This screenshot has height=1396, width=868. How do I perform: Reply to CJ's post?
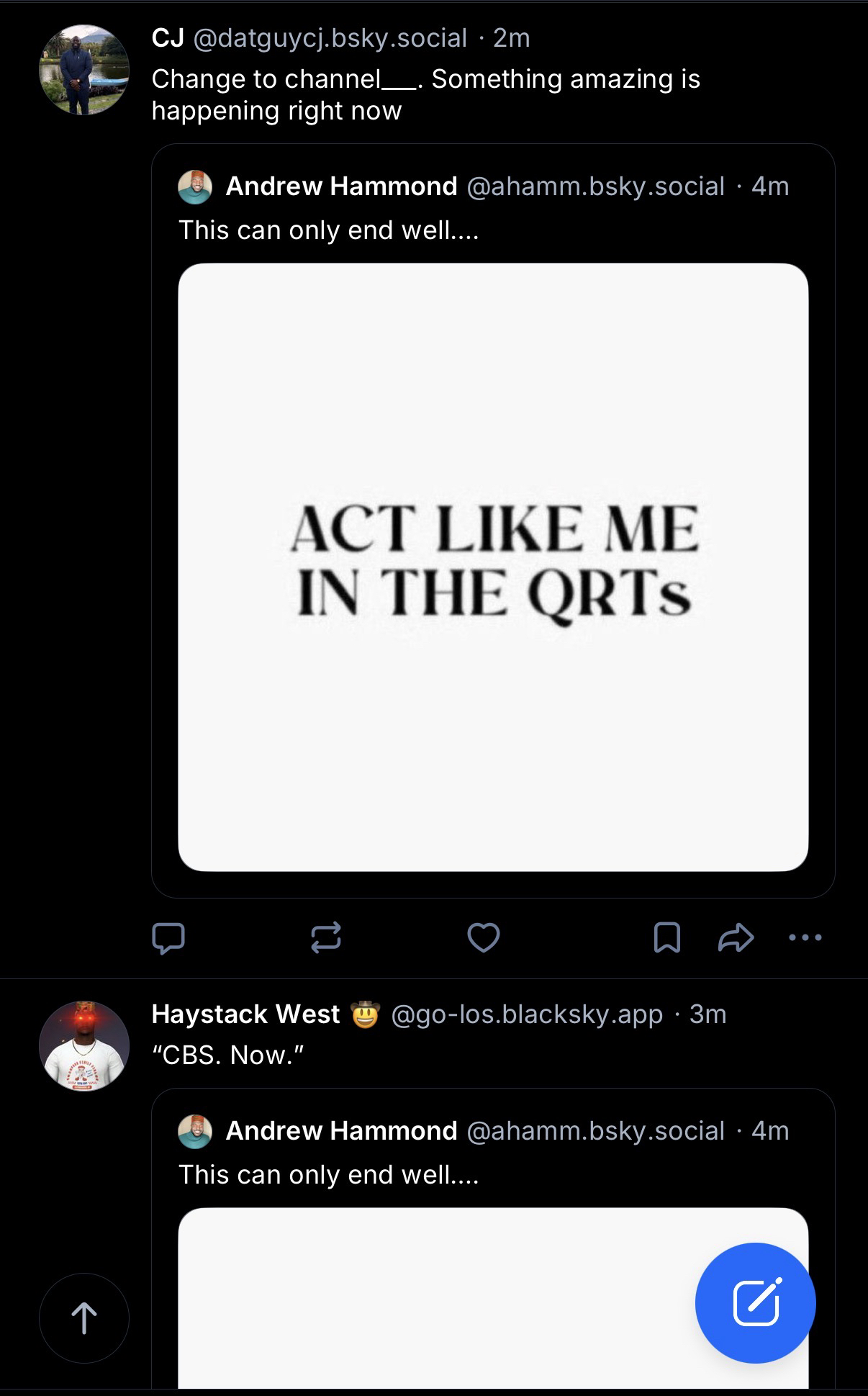point(168,937)
